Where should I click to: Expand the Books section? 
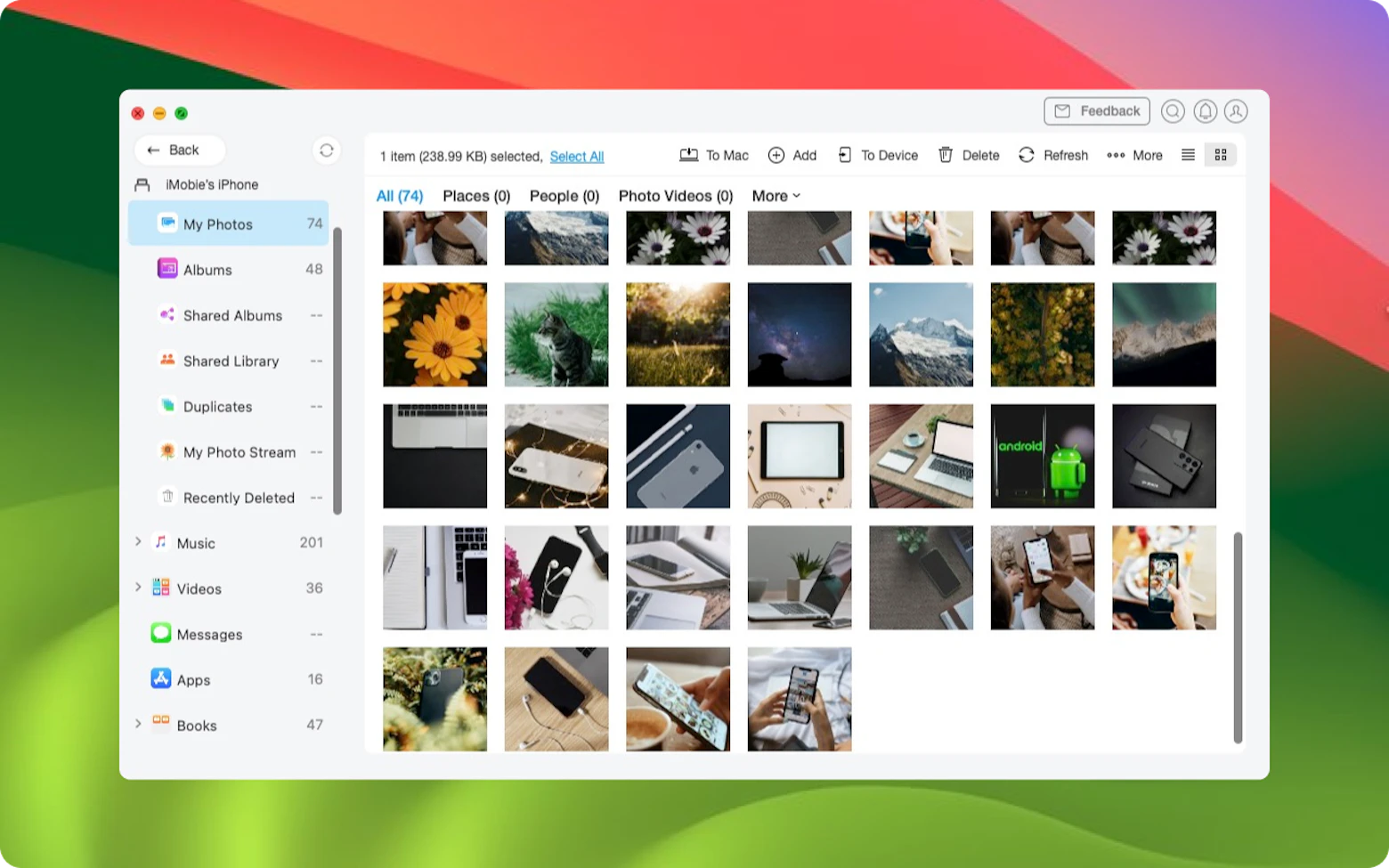pyautogui.click(x=138, y=725)
